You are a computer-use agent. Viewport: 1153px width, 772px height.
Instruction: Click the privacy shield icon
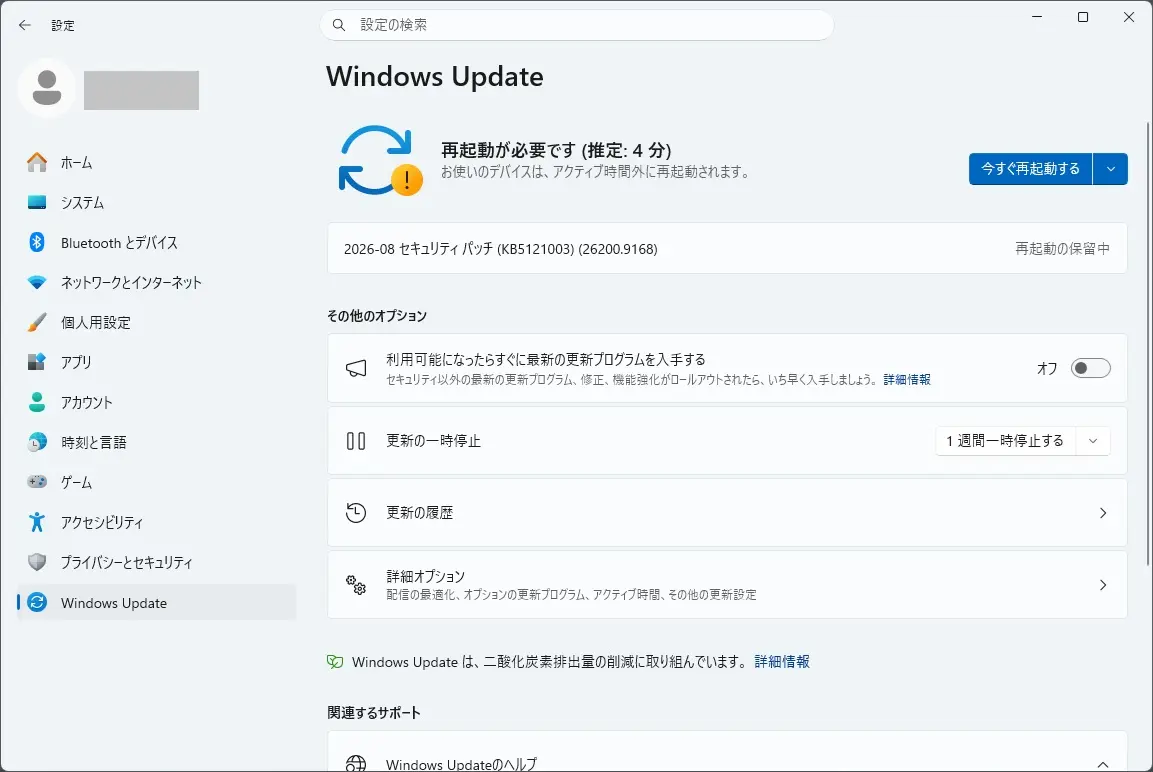[37, 562]
